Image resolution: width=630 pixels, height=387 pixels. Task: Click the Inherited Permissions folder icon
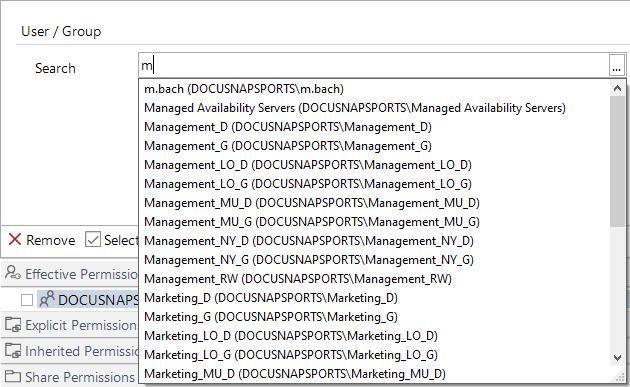(x=13, y=350)
